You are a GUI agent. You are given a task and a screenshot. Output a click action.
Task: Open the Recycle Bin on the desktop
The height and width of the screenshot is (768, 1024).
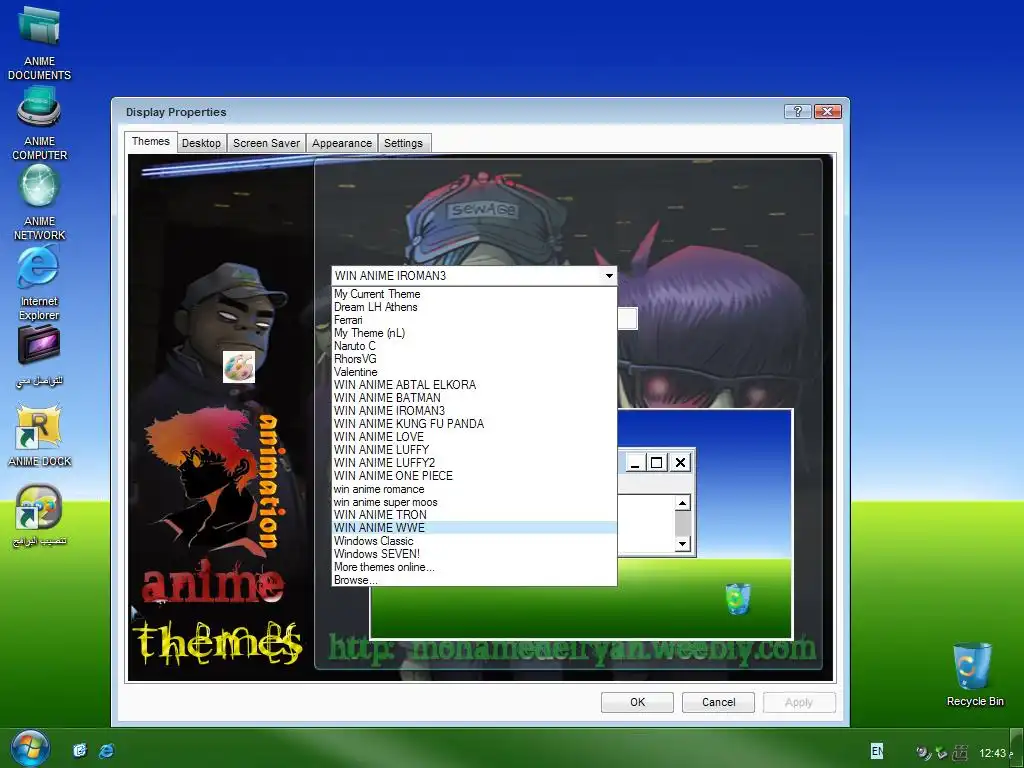tap(974, 675)
